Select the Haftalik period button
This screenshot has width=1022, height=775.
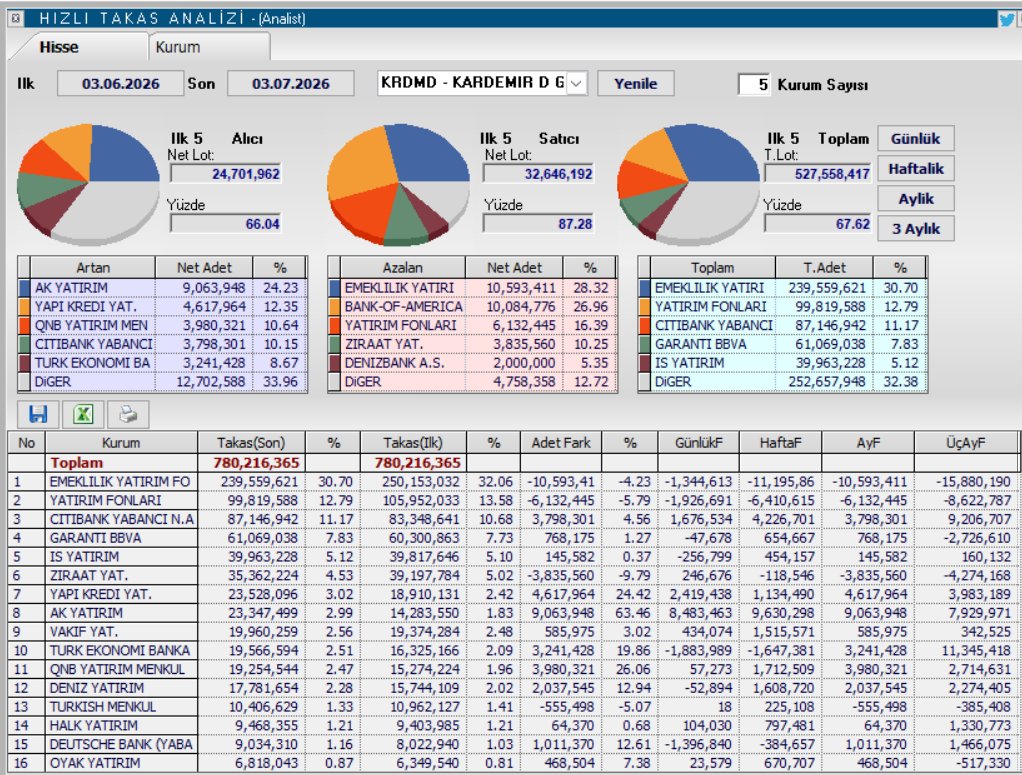[x=916, y=169]
